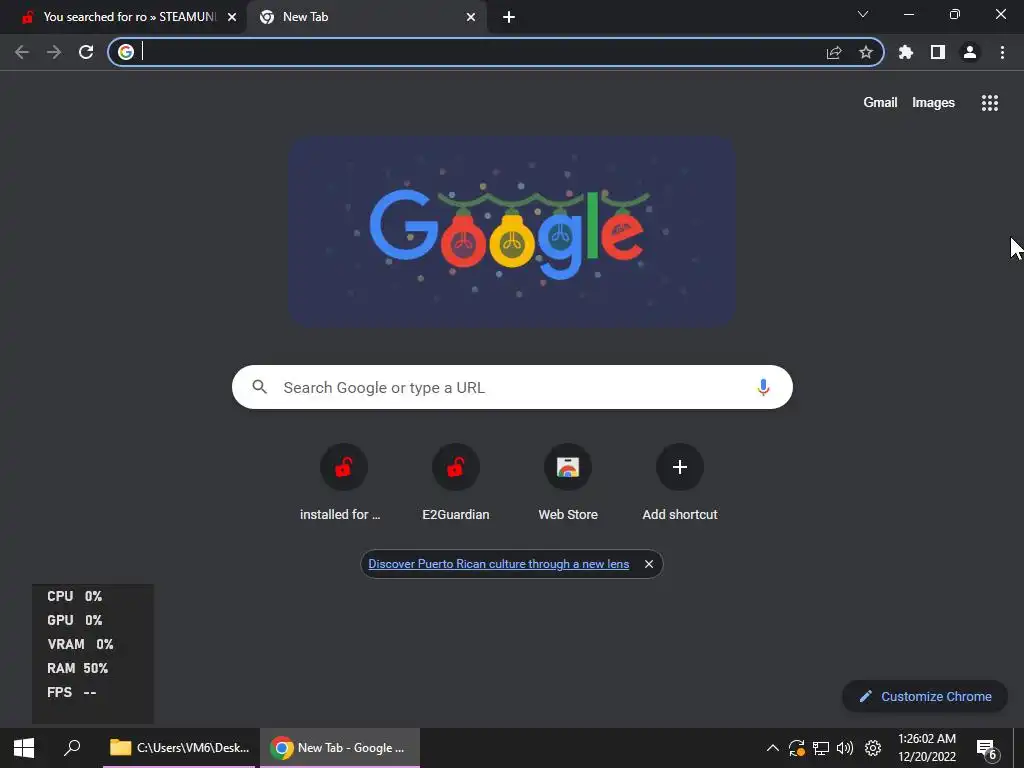Click the browser back arrow
The height and width of the screenshot is (768, 1024).
click(x=22, y=52)
